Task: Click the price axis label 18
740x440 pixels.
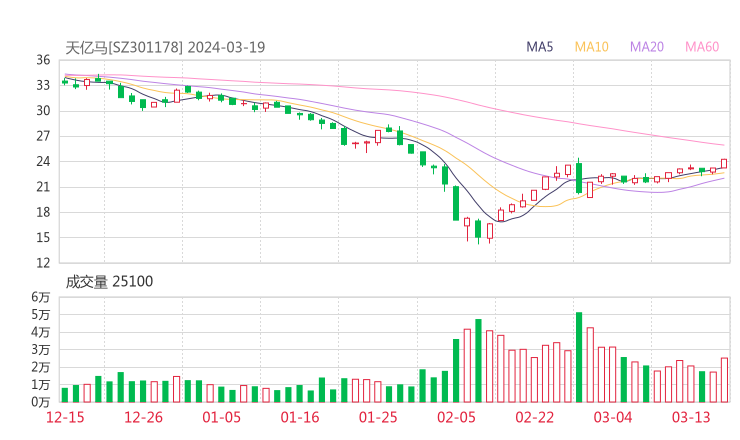Action: tap(43, 212)
